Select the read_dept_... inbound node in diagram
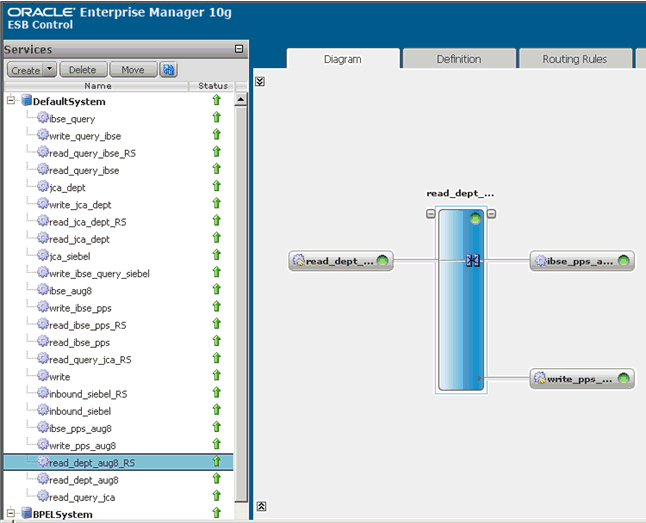The image size is (646, 523). coord(341,260)
